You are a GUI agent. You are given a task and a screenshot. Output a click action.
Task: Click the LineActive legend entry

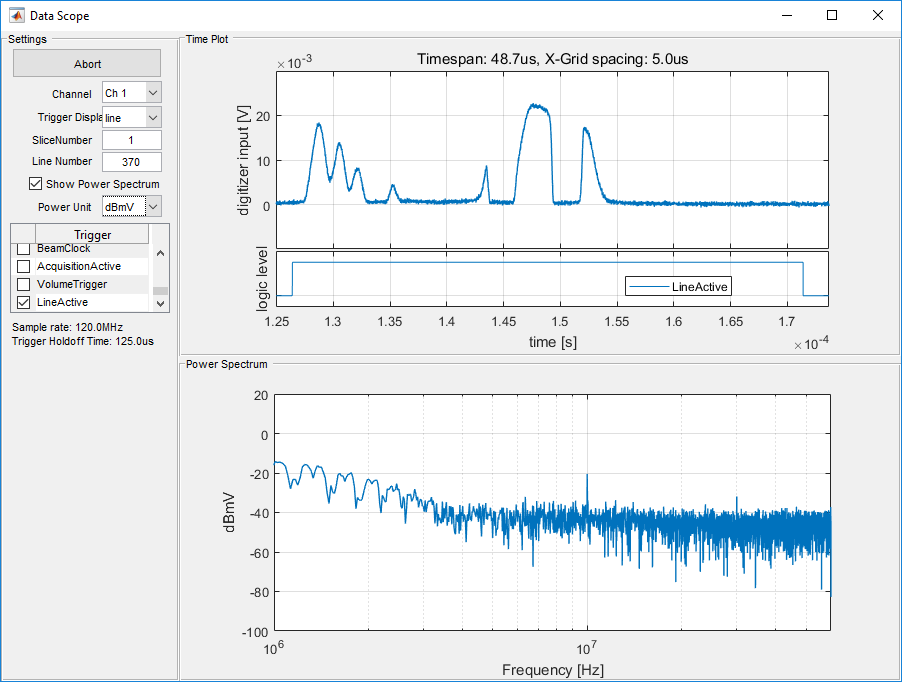(678, 286)
